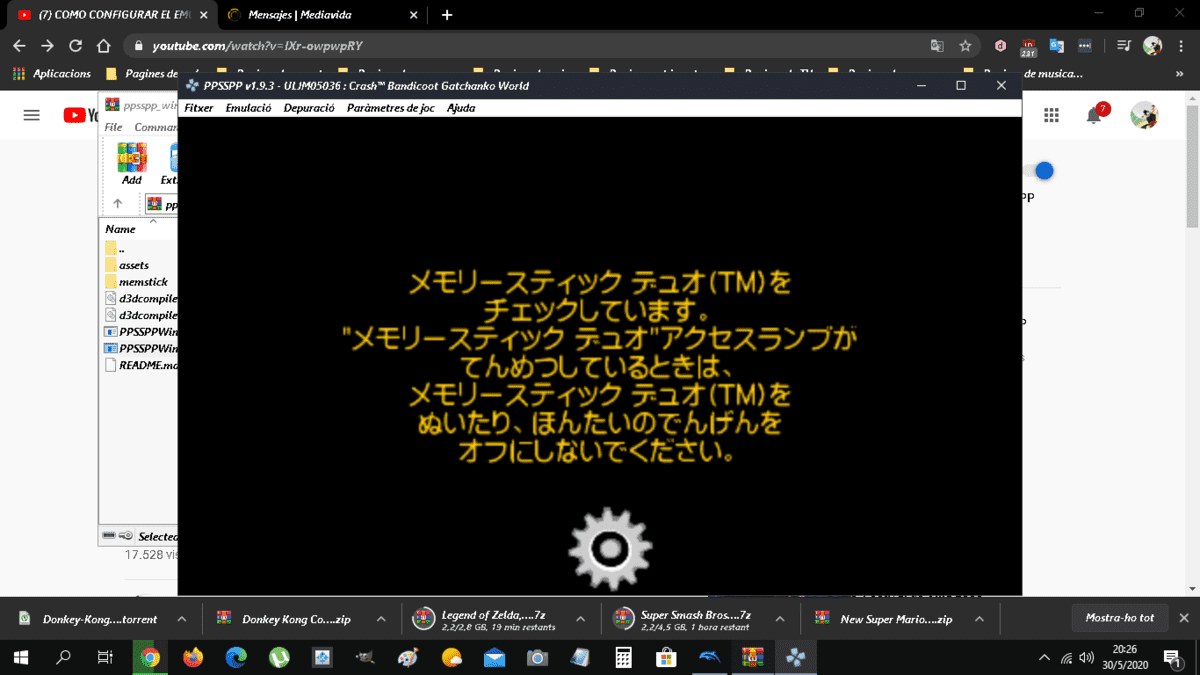Select the assets folder in WinRAR

(134, 265)
